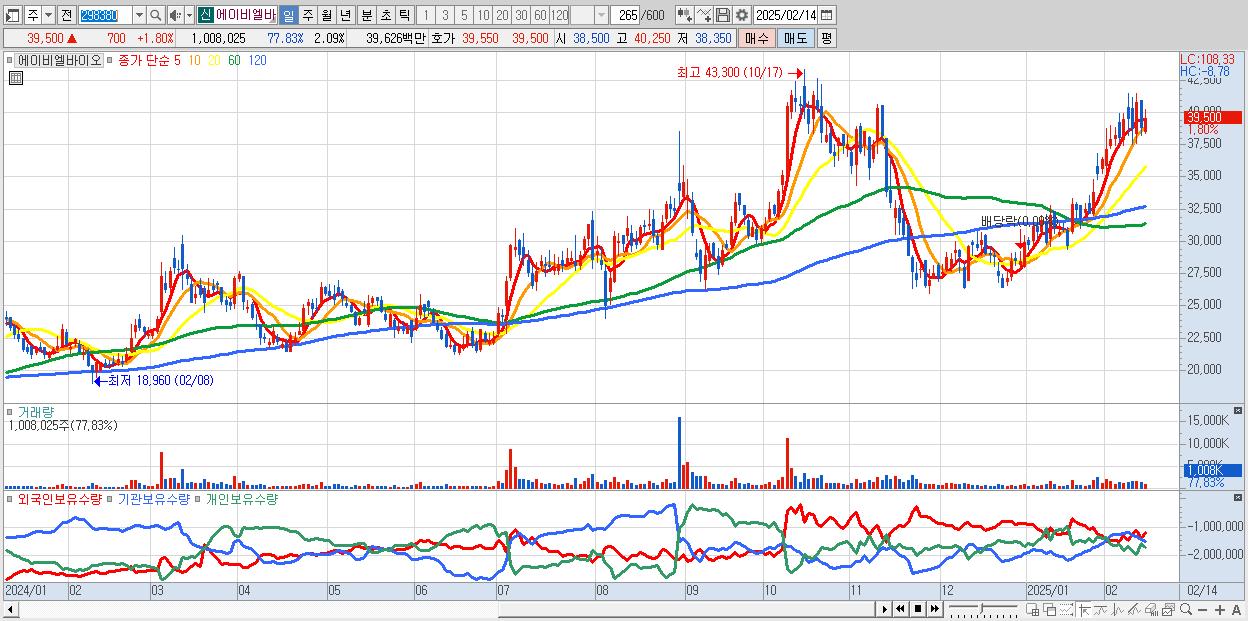1248x621 pixels.
Task: Click moving average 5 legend
Action: pos(177,60)
